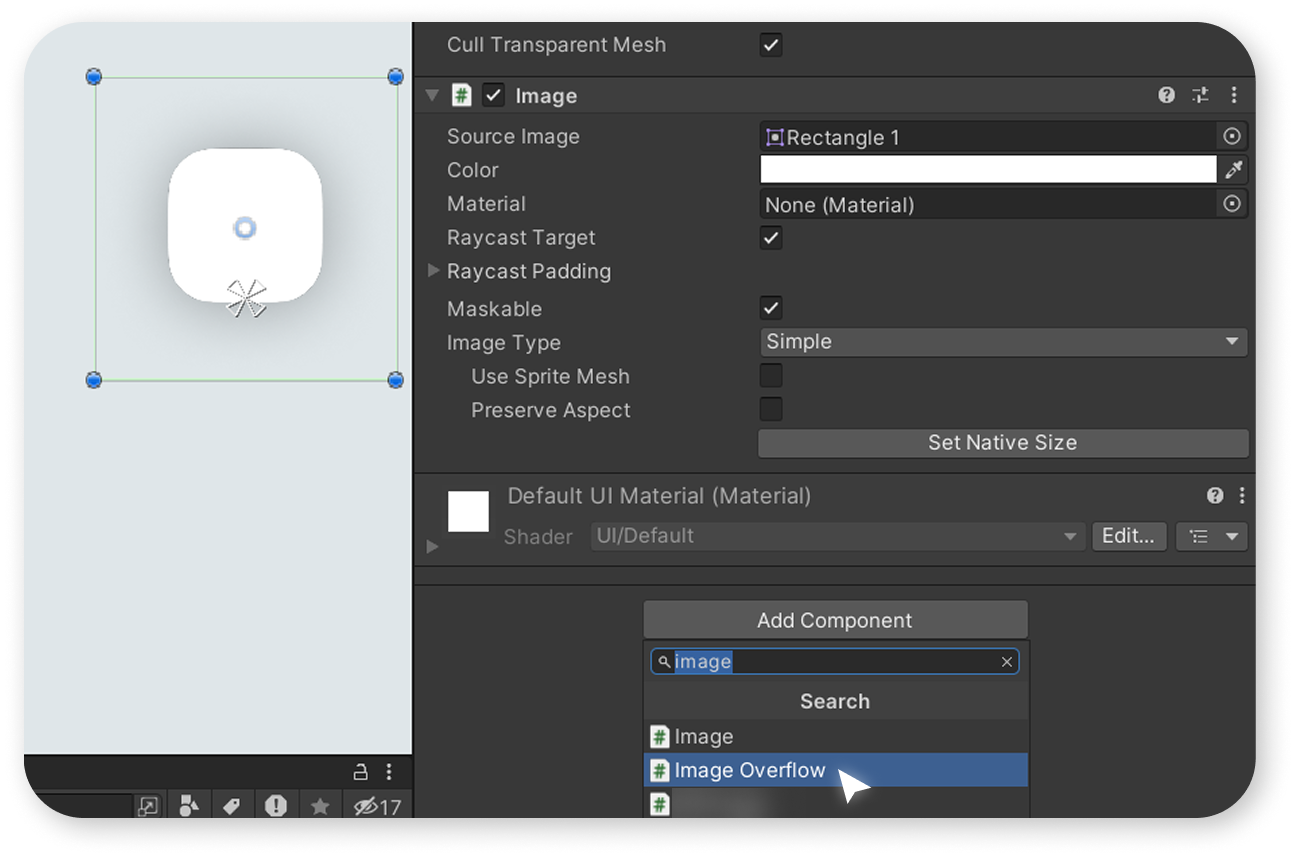Click the search by type icon
Screen dimensions: 1293x856
188,806
